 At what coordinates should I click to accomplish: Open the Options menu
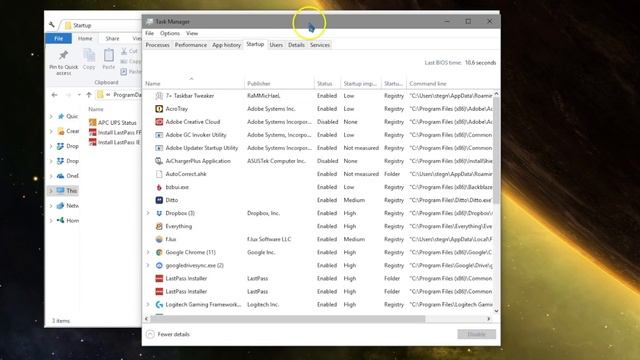pos(170,33)
